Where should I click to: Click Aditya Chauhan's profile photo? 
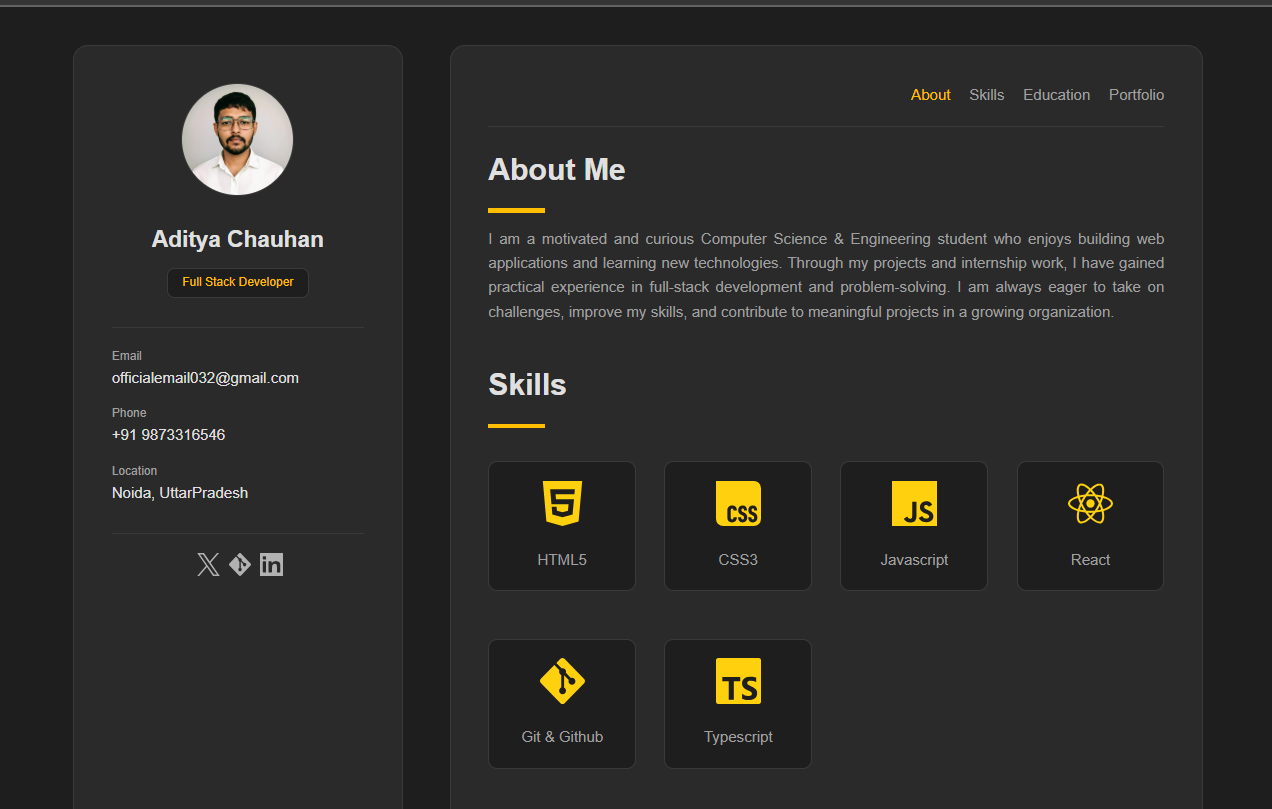(238, 139)
